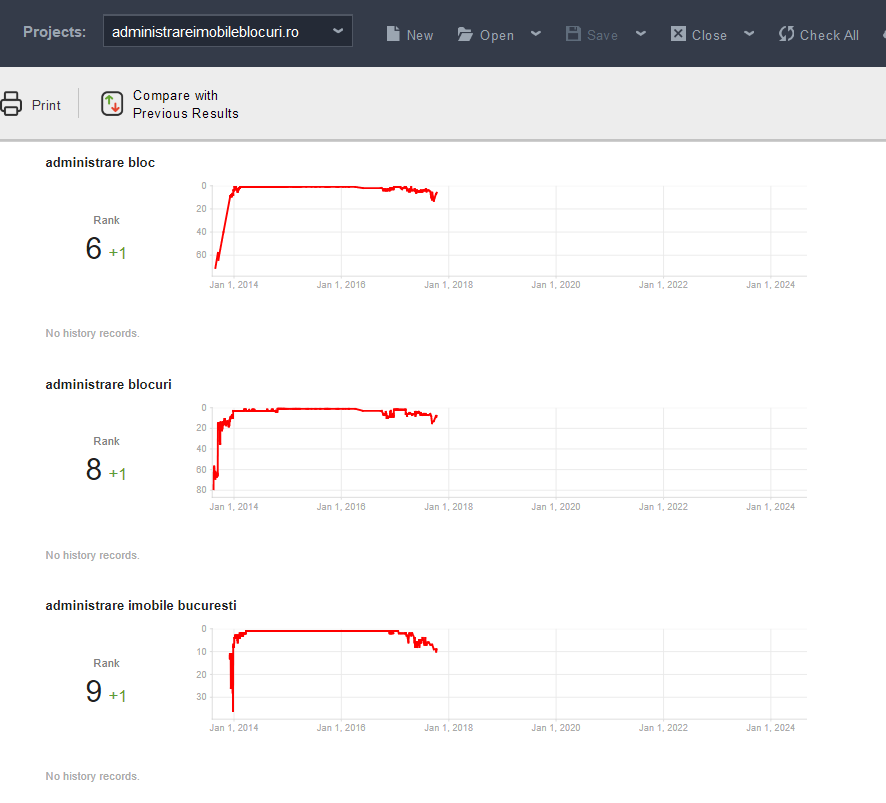Click the Close project X icon
Viewport: 886px width, 803px height.
679,33
